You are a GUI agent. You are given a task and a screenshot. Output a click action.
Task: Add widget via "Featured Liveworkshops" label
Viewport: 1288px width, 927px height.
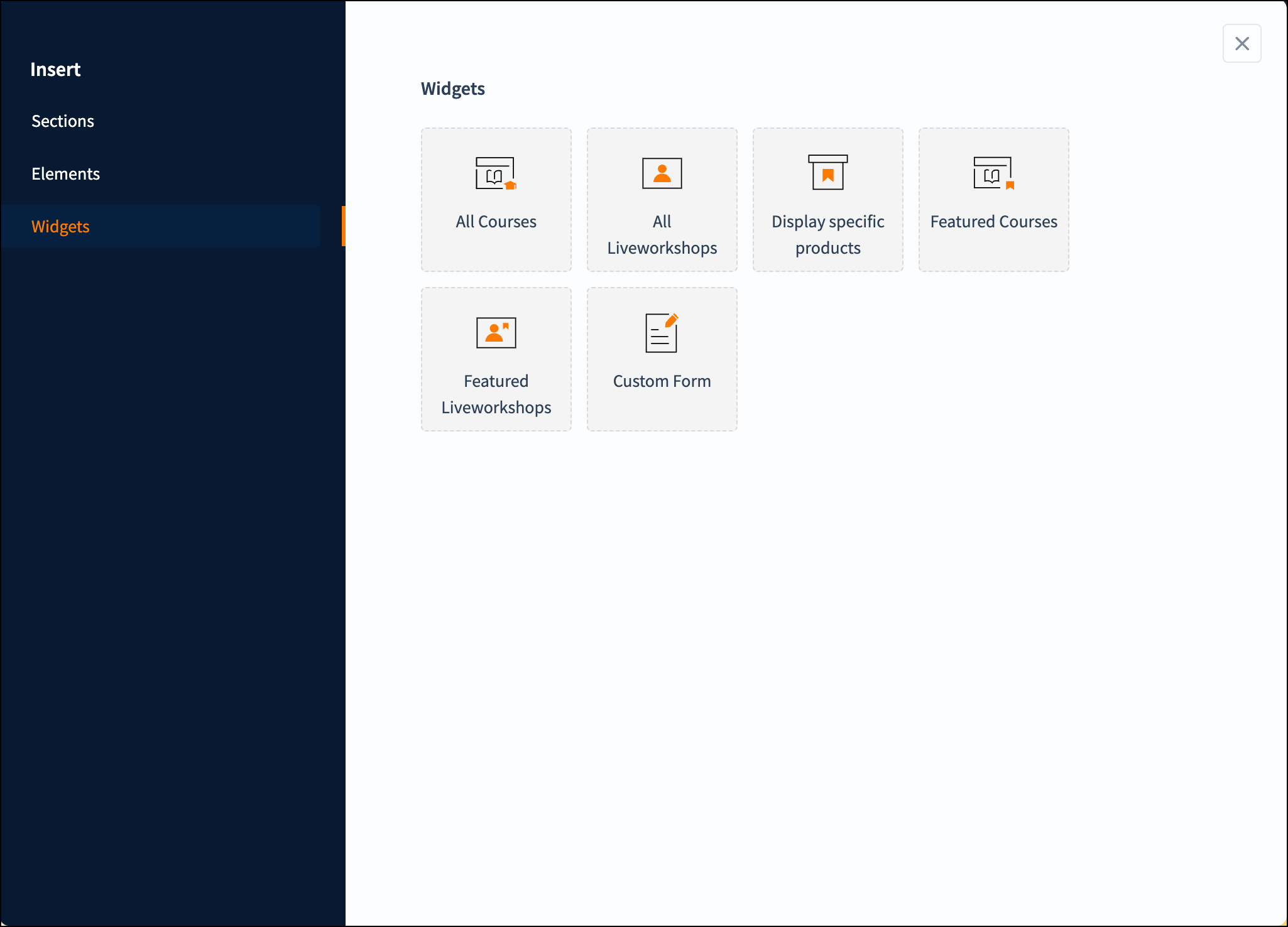[x=496, y=394]
